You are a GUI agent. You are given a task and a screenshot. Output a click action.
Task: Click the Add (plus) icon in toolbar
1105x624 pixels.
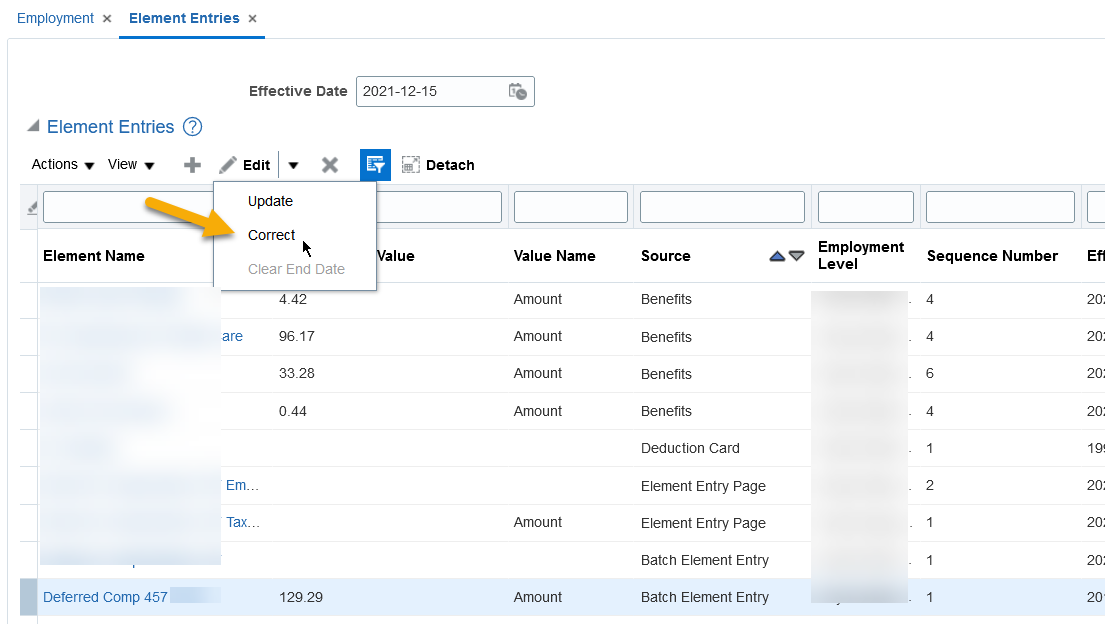coord(191,164)
